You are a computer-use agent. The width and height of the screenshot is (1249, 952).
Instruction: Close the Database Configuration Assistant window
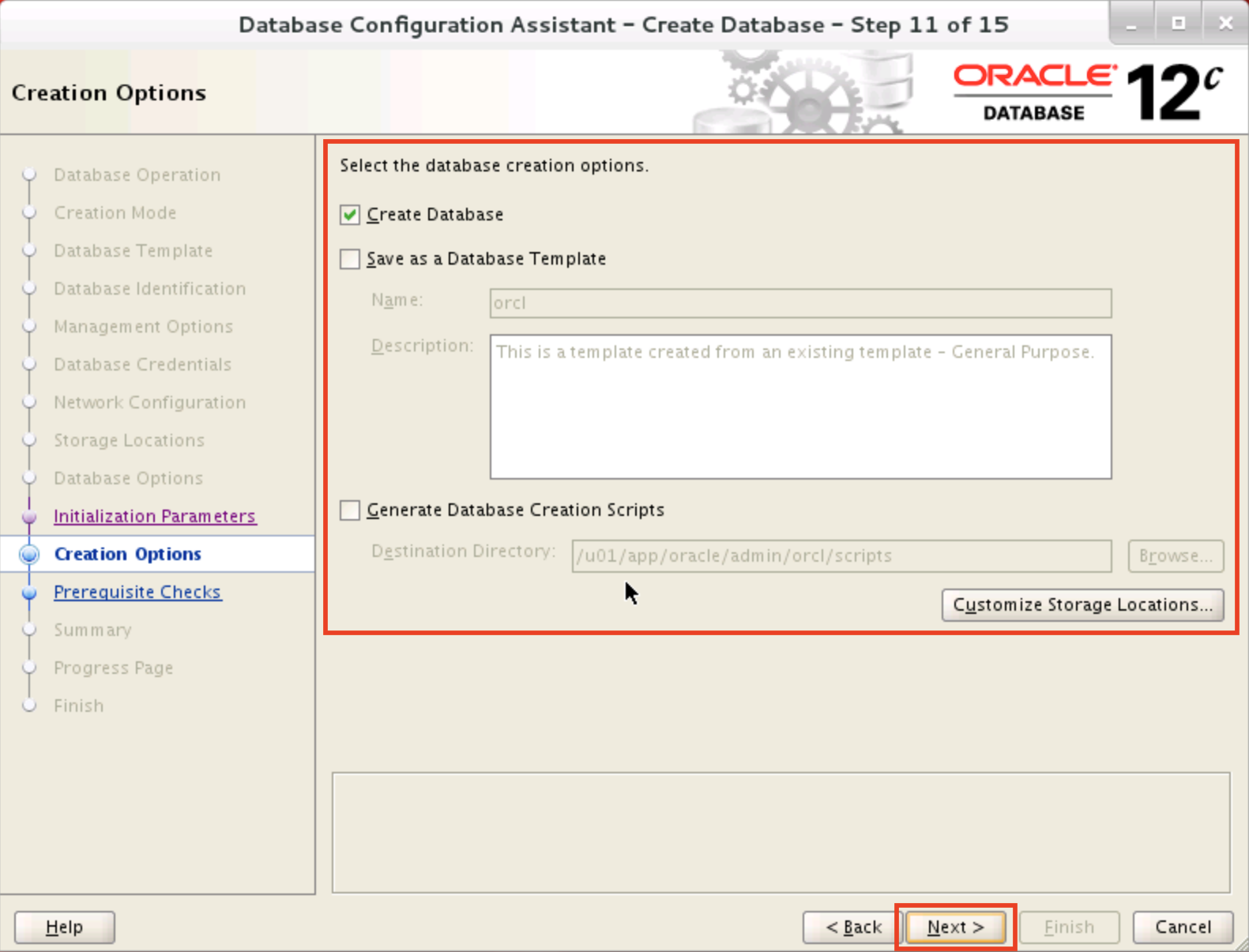[x=1225, y=24]
